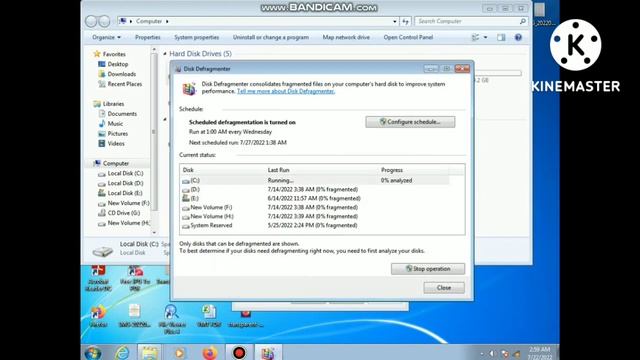Click Open Control Panel in toolbar
The height and width of the screenshot is (360, 640).
point(408,37)
